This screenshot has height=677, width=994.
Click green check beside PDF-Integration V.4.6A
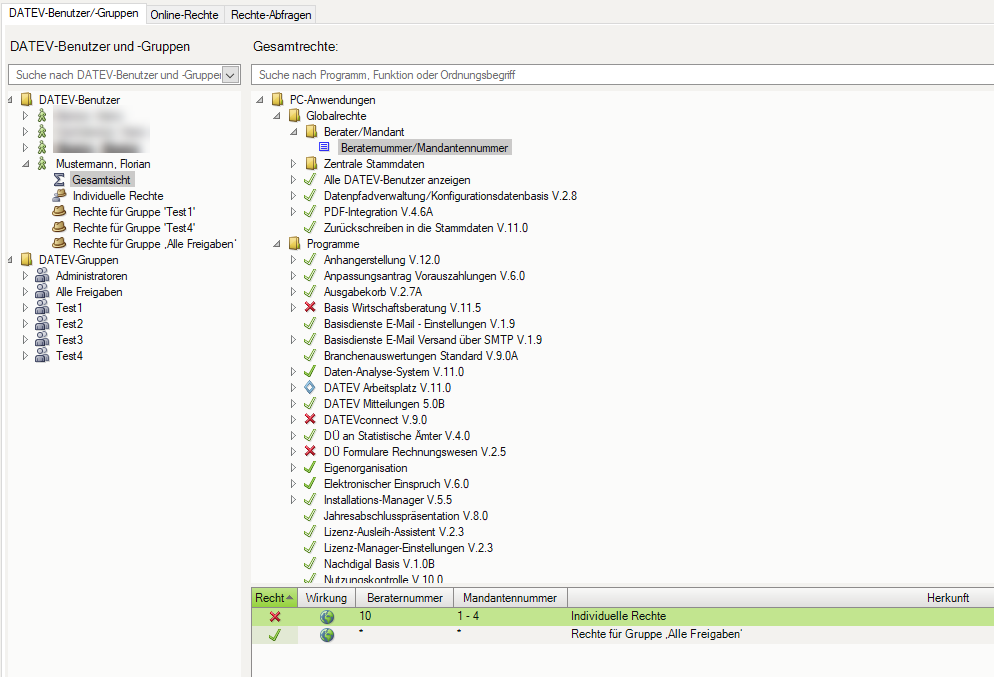[310, 212]
